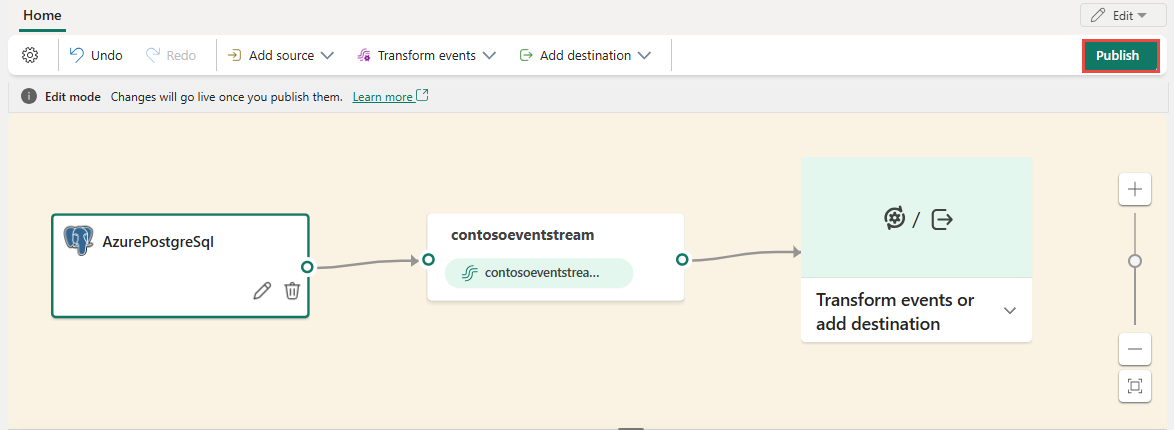Viewport: 1174px width, 430px height.
Task: Publish the eventstream
Action: click(1117, 55)
